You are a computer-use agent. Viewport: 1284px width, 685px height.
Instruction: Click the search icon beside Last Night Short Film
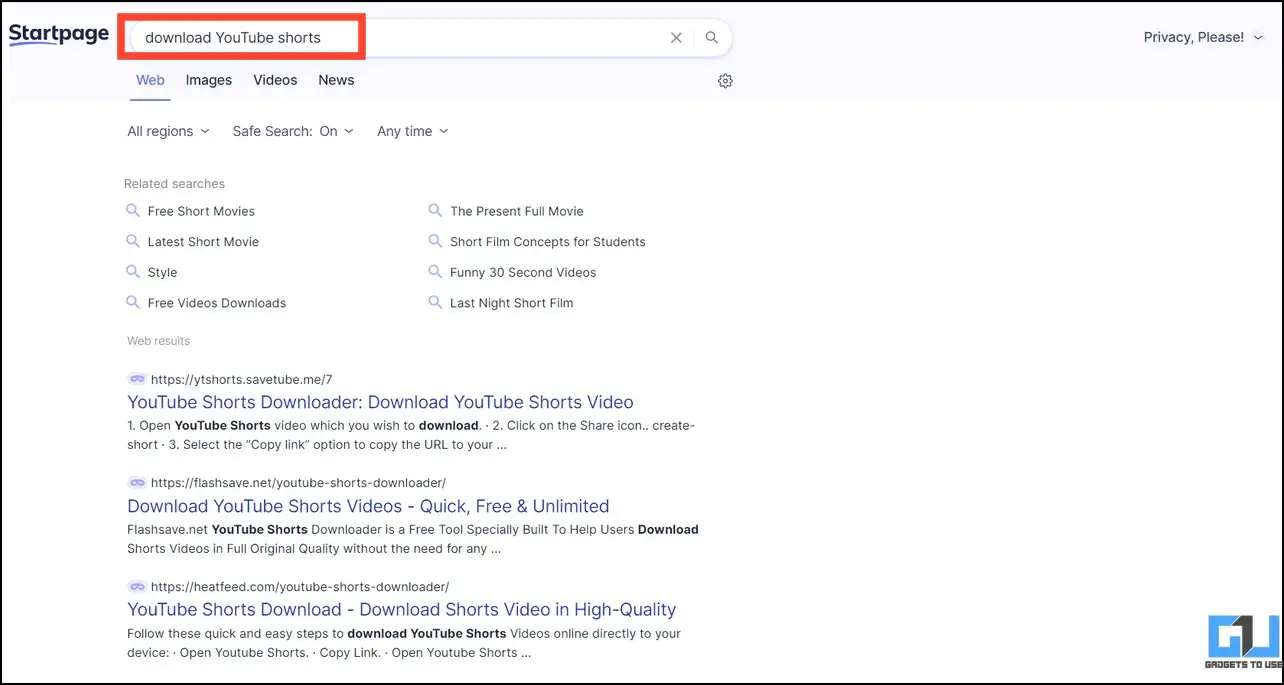pos(435,302)
